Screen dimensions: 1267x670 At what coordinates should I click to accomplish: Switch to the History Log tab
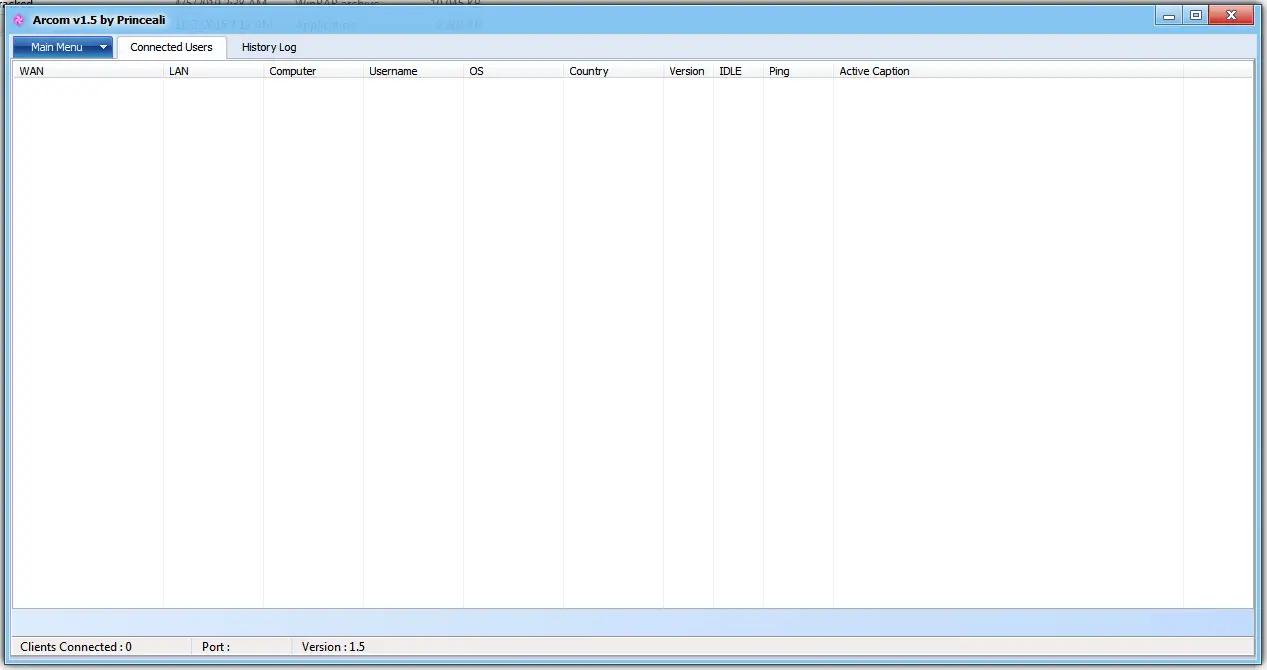(269, 47)
